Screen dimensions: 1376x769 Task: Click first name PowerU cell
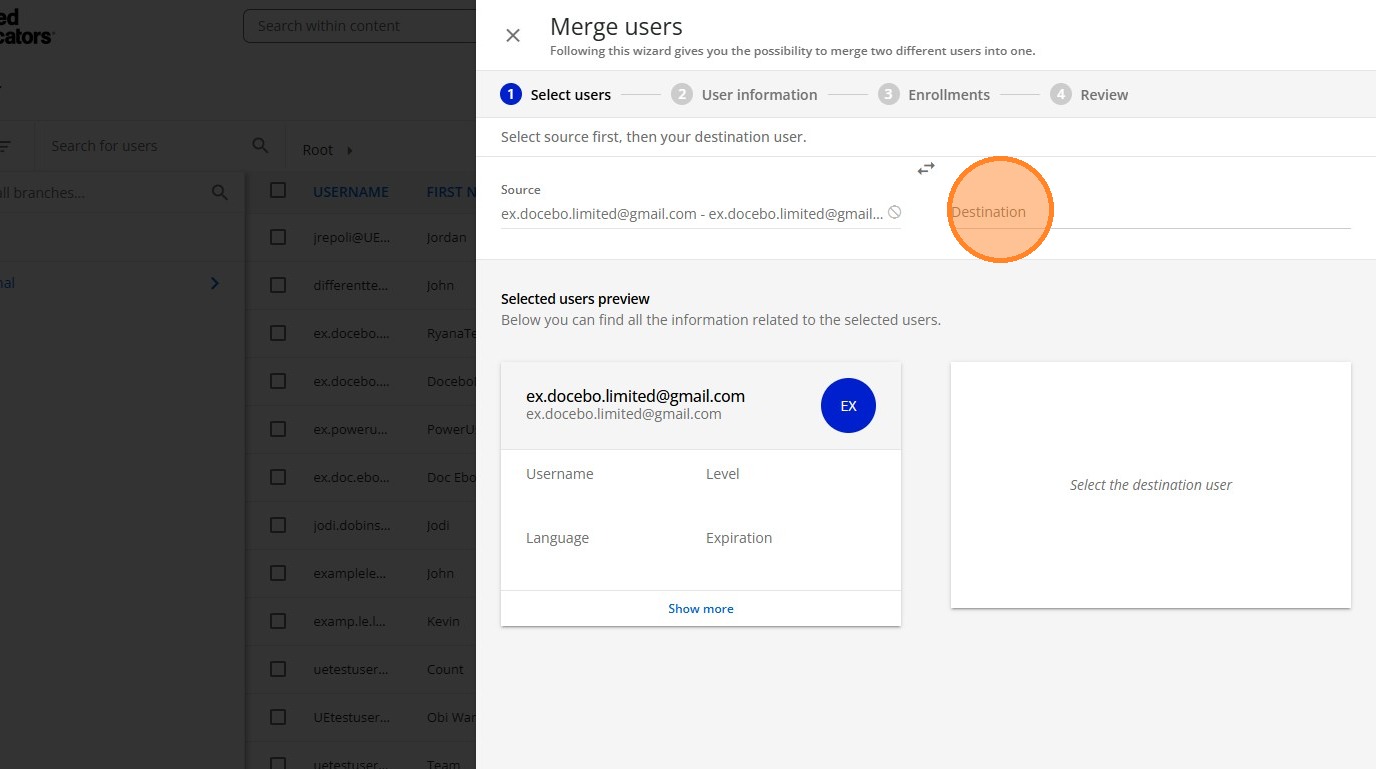point(451,429)
